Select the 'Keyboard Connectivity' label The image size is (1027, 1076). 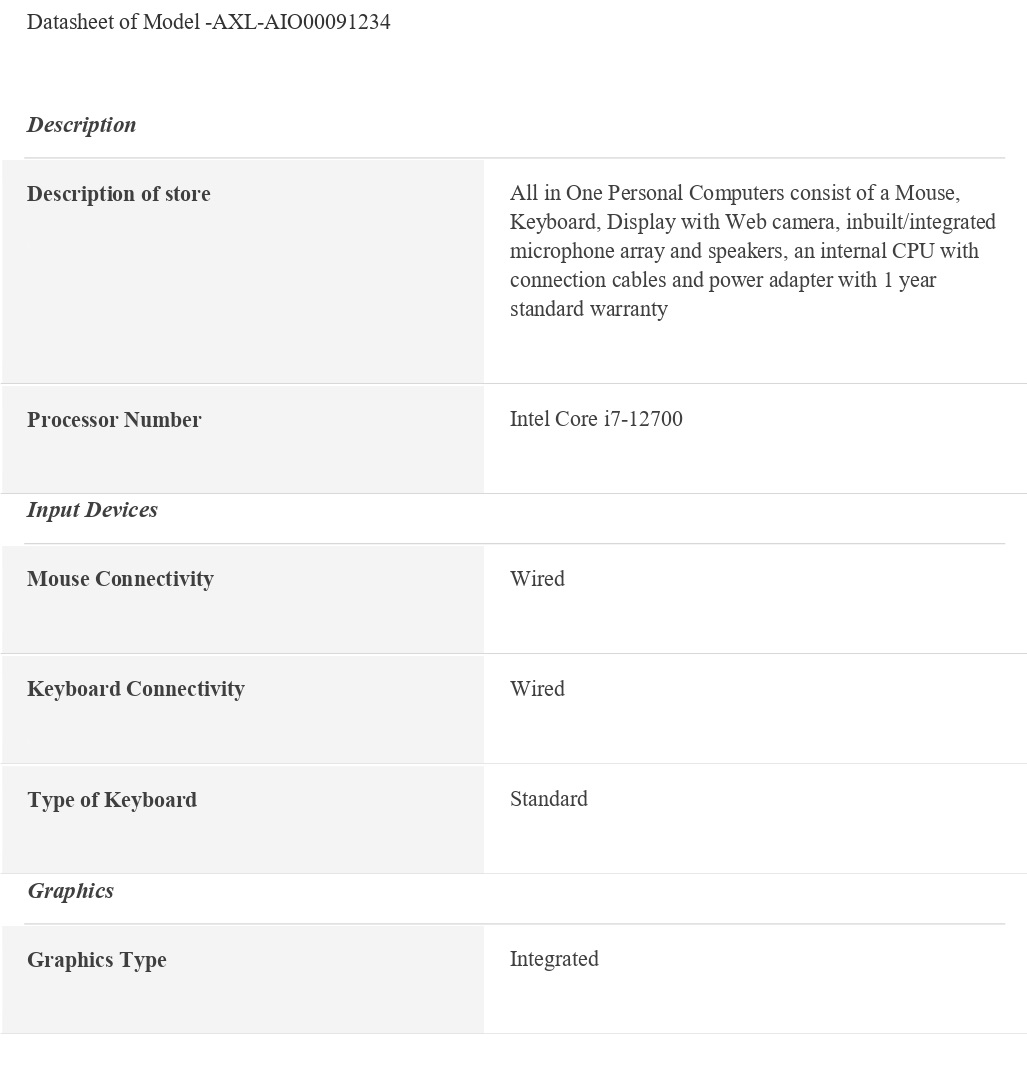coord(135,689)
